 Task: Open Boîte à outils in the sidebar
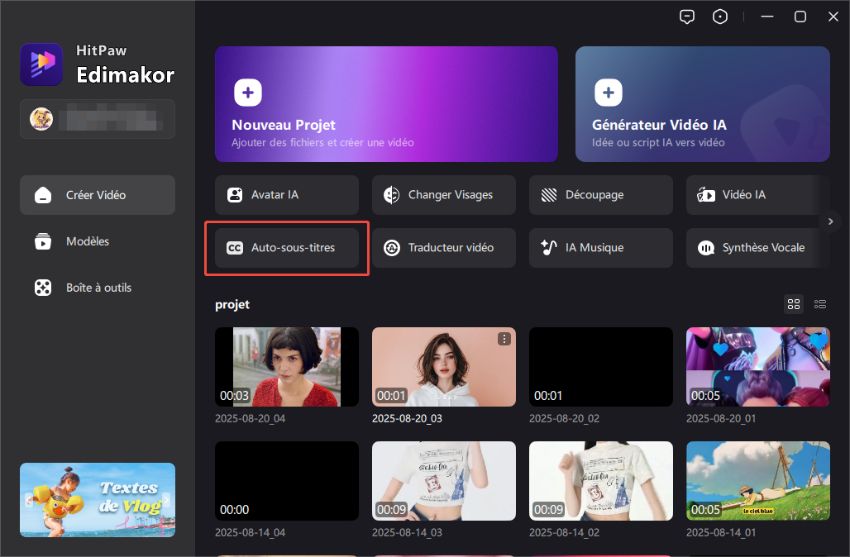tap(97, 288)
